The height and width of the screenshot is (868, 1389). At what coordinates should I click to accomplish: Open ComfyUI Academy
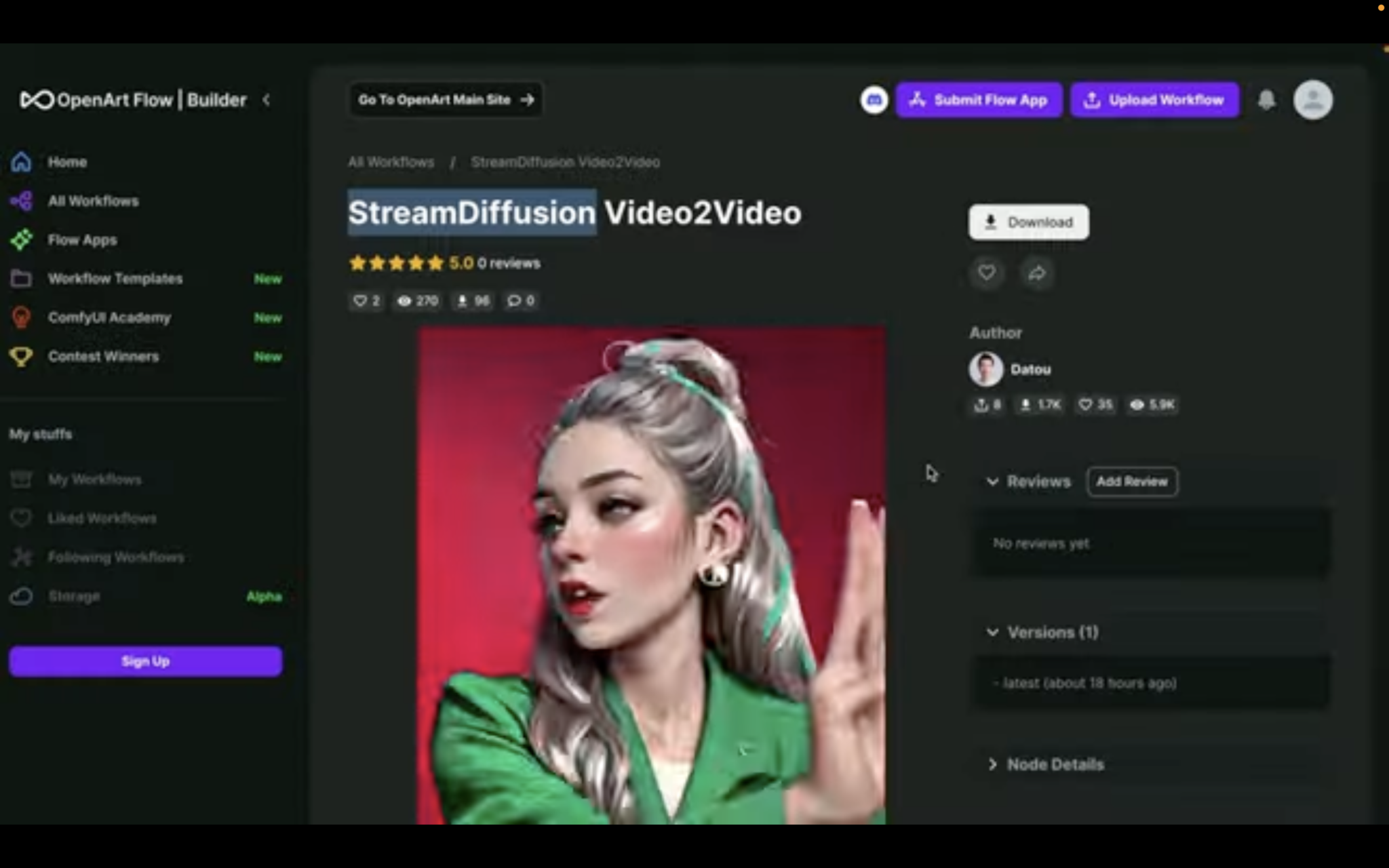coord(109,317)
